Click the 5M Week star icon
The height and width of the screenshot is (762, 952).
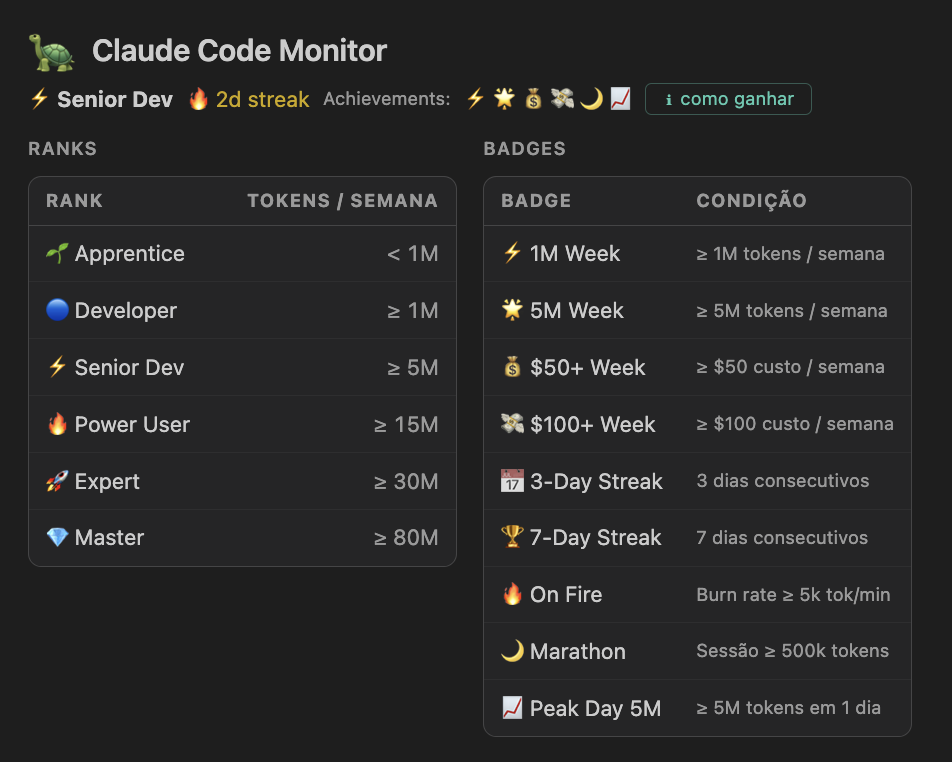512,310
